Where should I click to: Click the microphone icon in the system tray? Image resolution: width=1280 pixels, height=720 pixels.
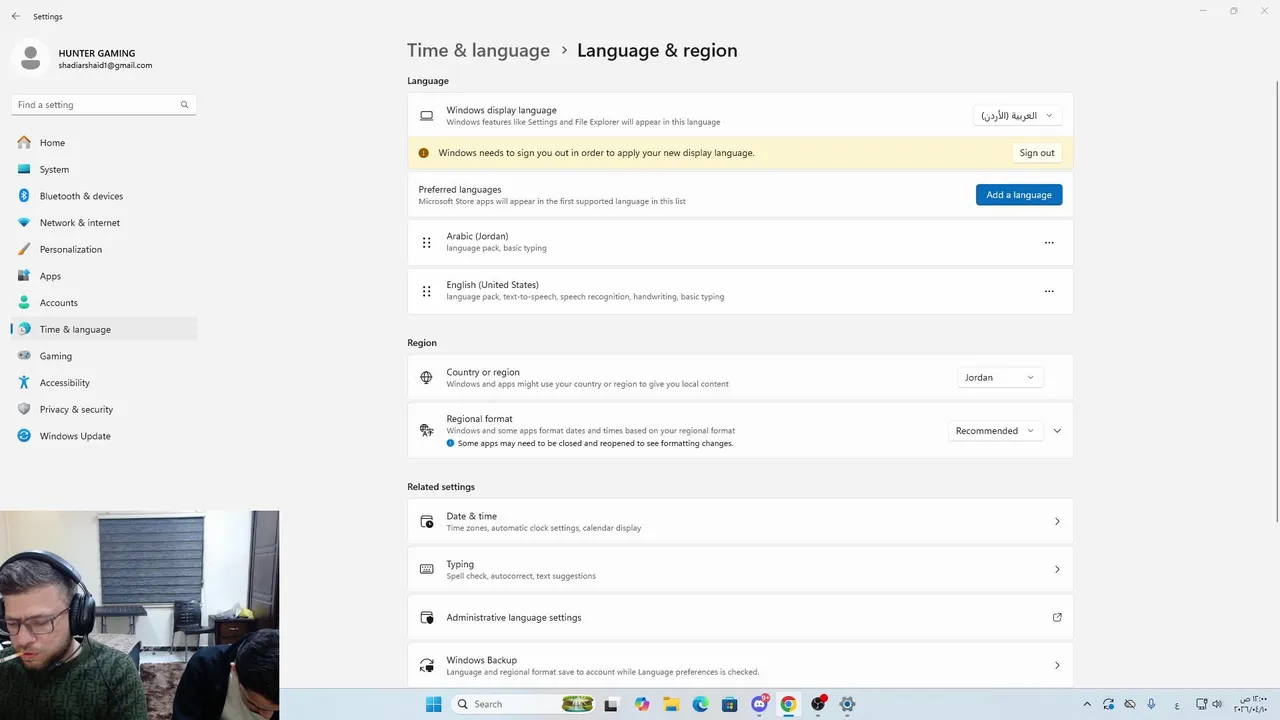click(x=1152, y=704)
